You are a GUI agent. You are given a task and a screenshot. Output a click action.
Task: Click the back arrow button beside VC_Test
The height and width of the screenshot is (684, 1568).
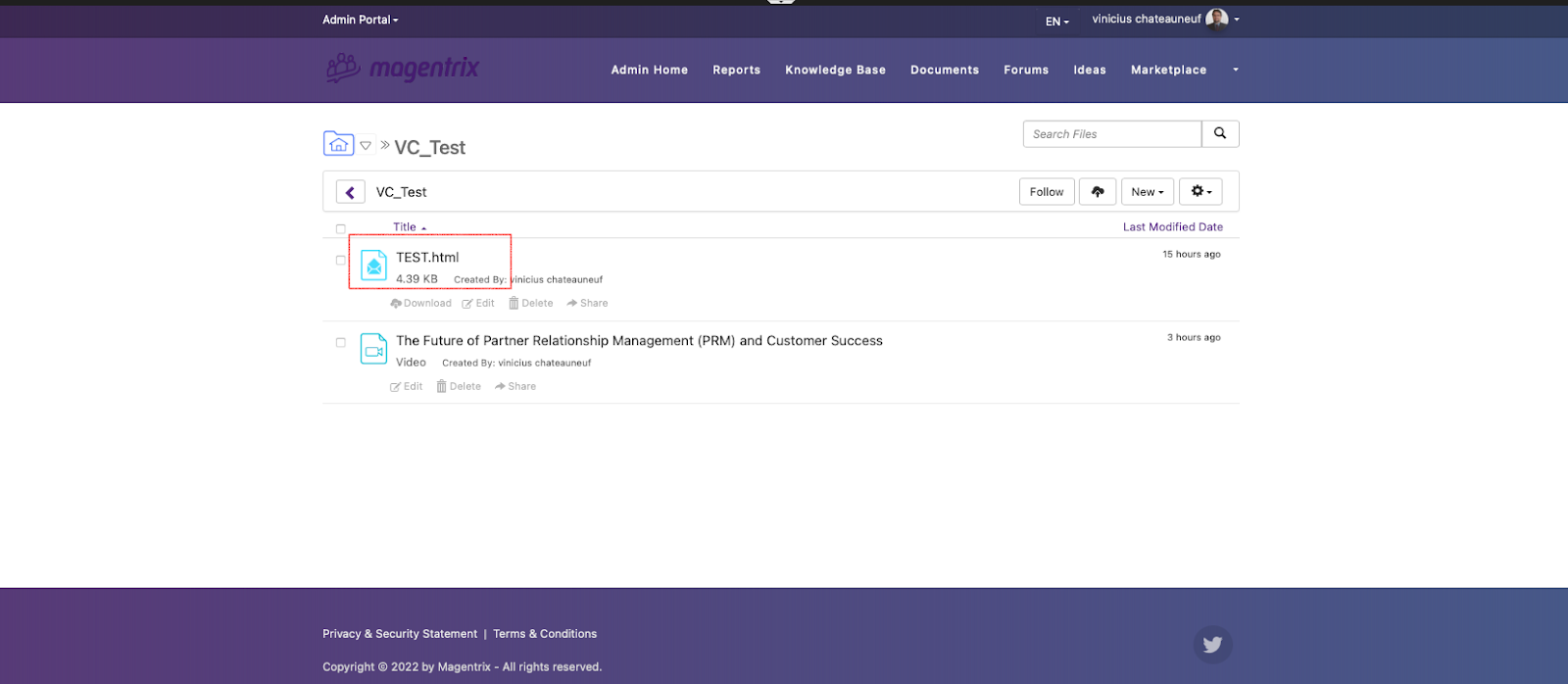[350, 192]
